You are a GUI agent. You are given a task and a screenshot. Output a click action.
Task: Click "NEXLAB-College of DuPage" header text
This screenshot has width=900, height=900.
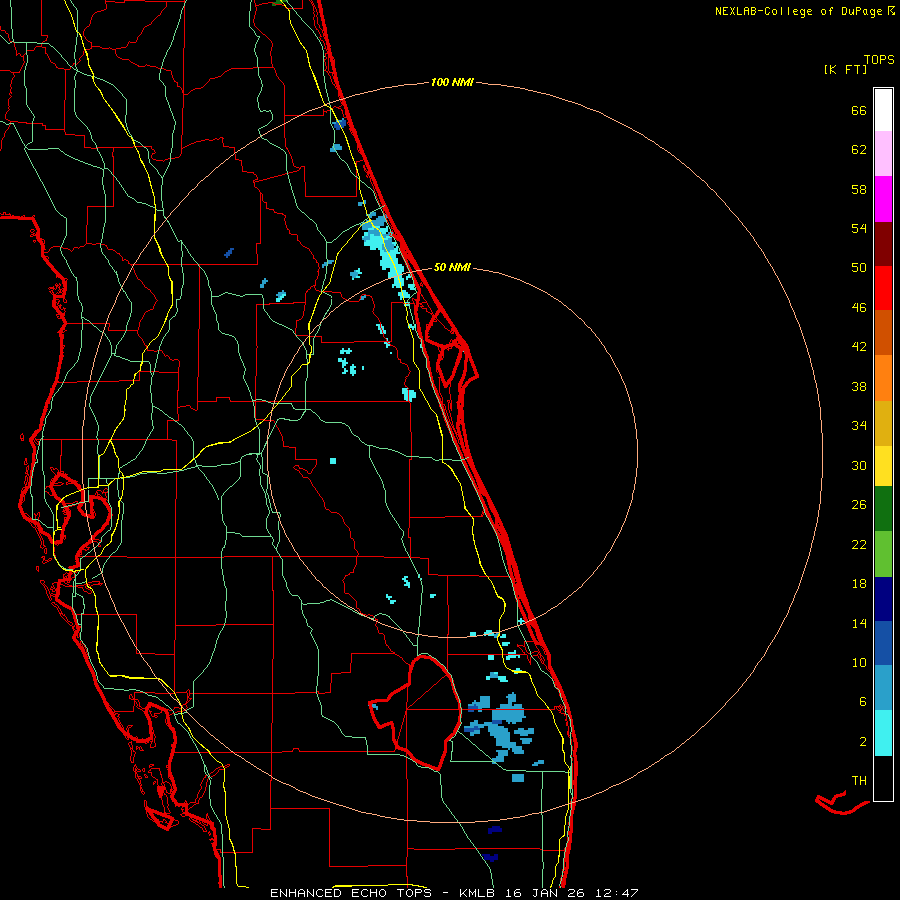click(798, 11)
